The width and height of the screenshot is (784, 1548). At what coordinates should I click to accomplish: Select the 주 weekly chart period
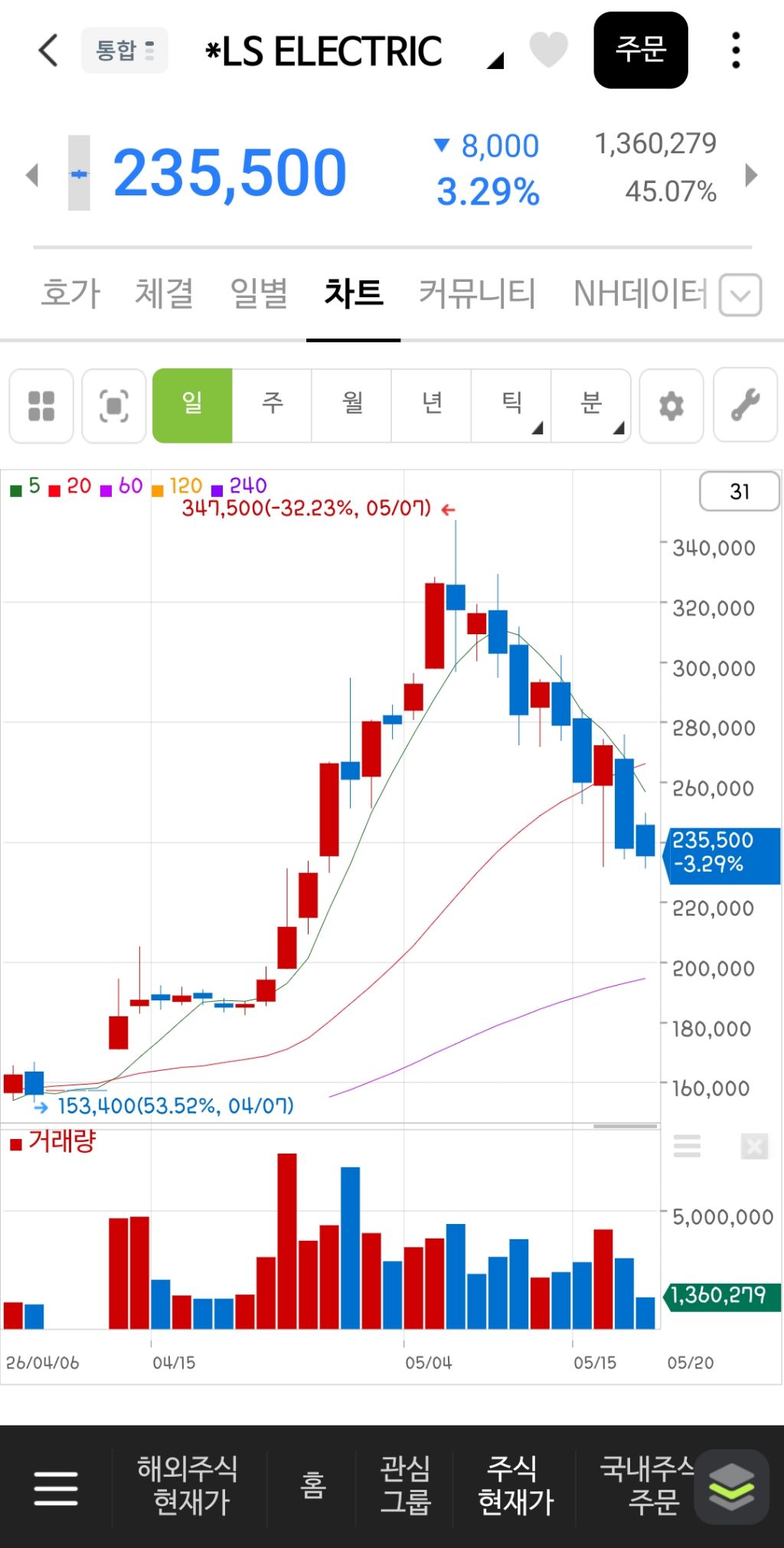click(272, 405)
